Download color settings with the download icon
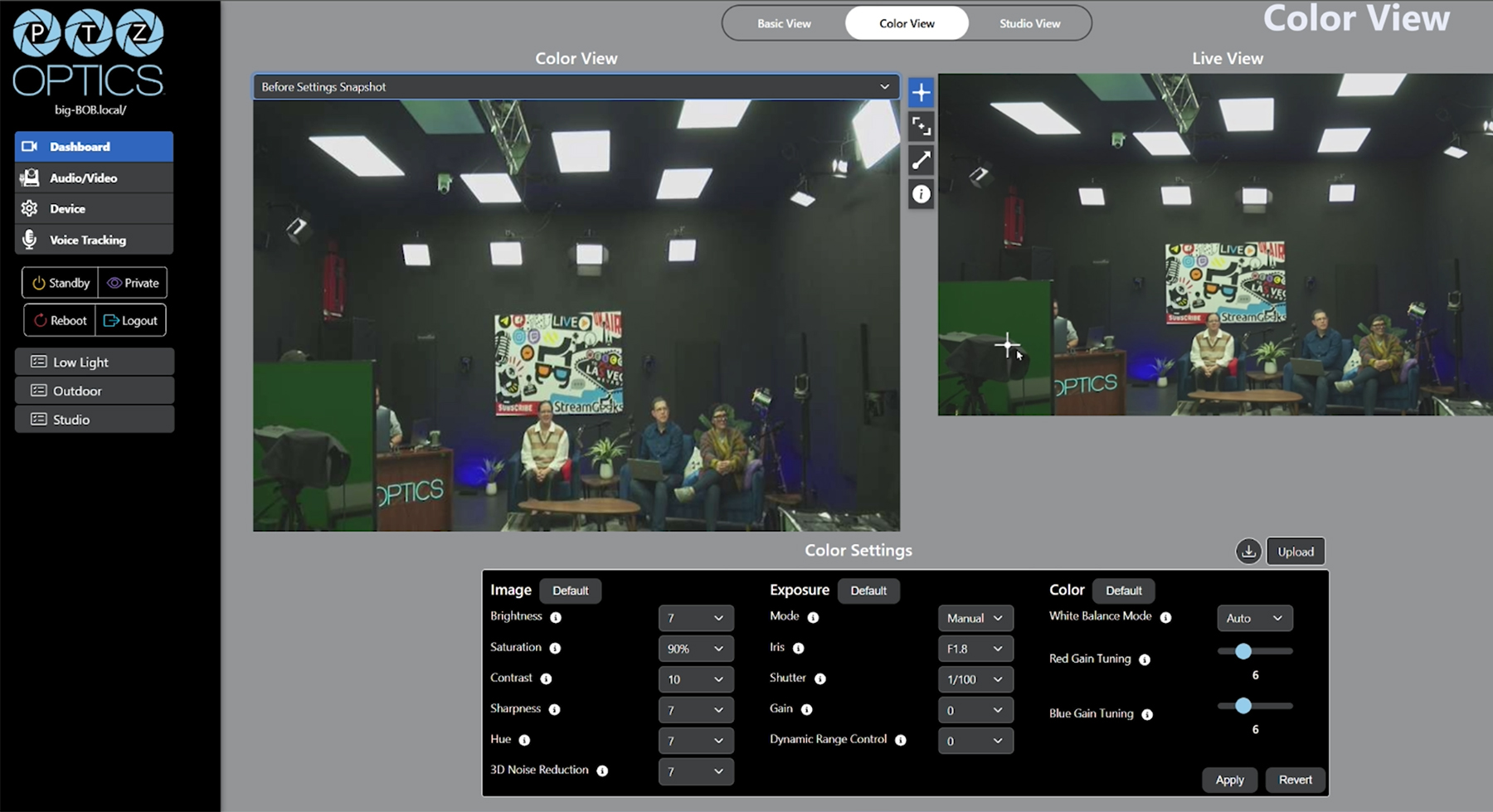Image resolution: width=1493 pixels, height=812 pixels. click(1248, 552)
